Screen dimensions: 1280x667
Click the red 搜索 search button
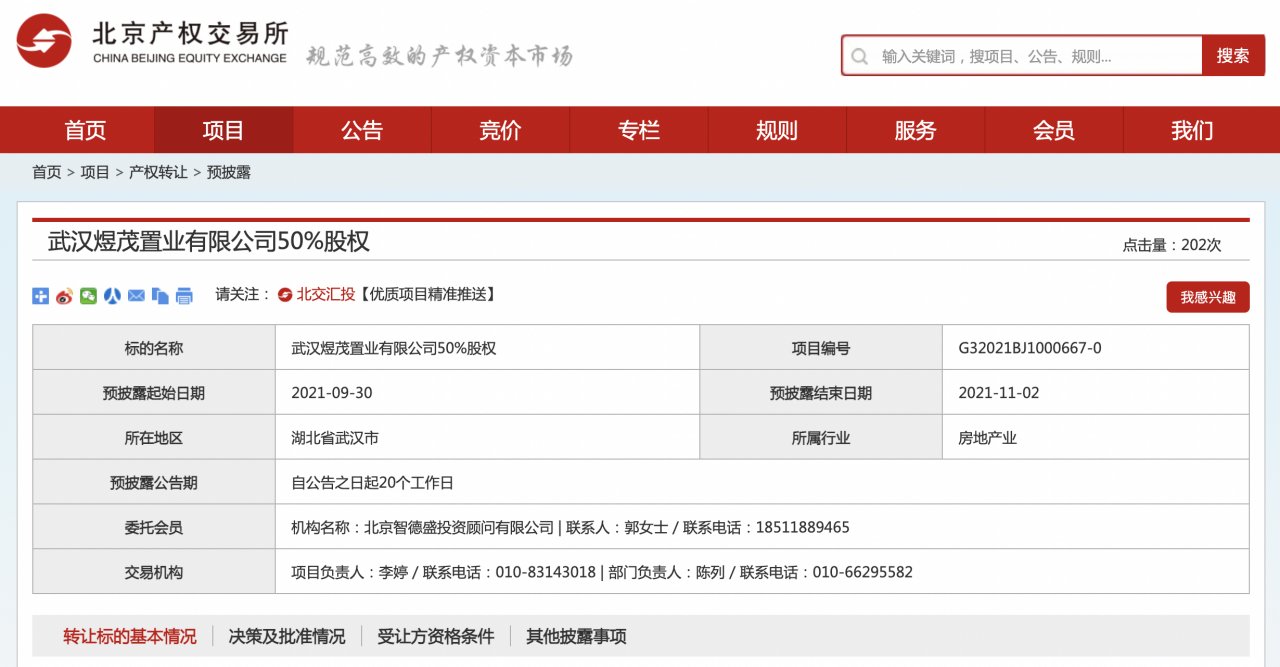coord(1233,56)
